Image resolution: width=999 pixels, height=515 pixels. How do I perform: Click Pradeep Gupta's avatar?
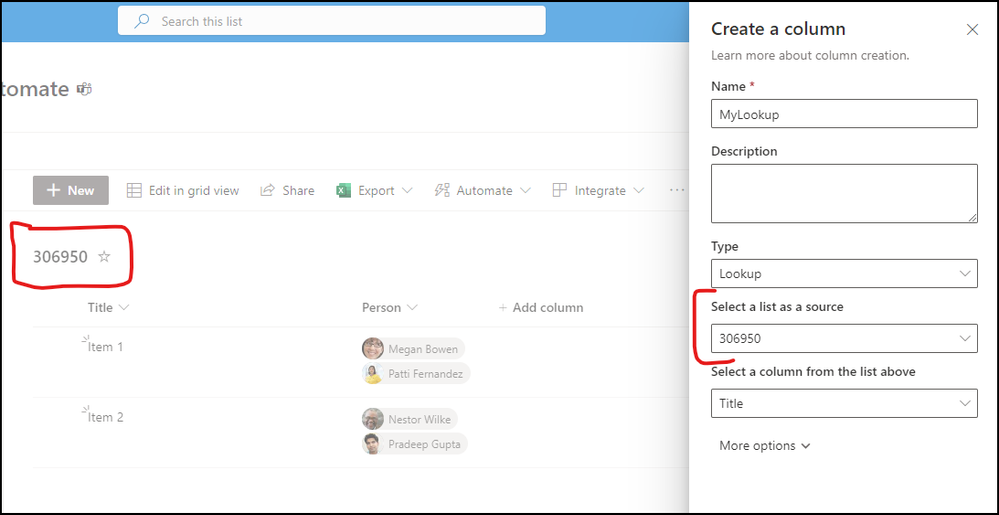point(373,444)
